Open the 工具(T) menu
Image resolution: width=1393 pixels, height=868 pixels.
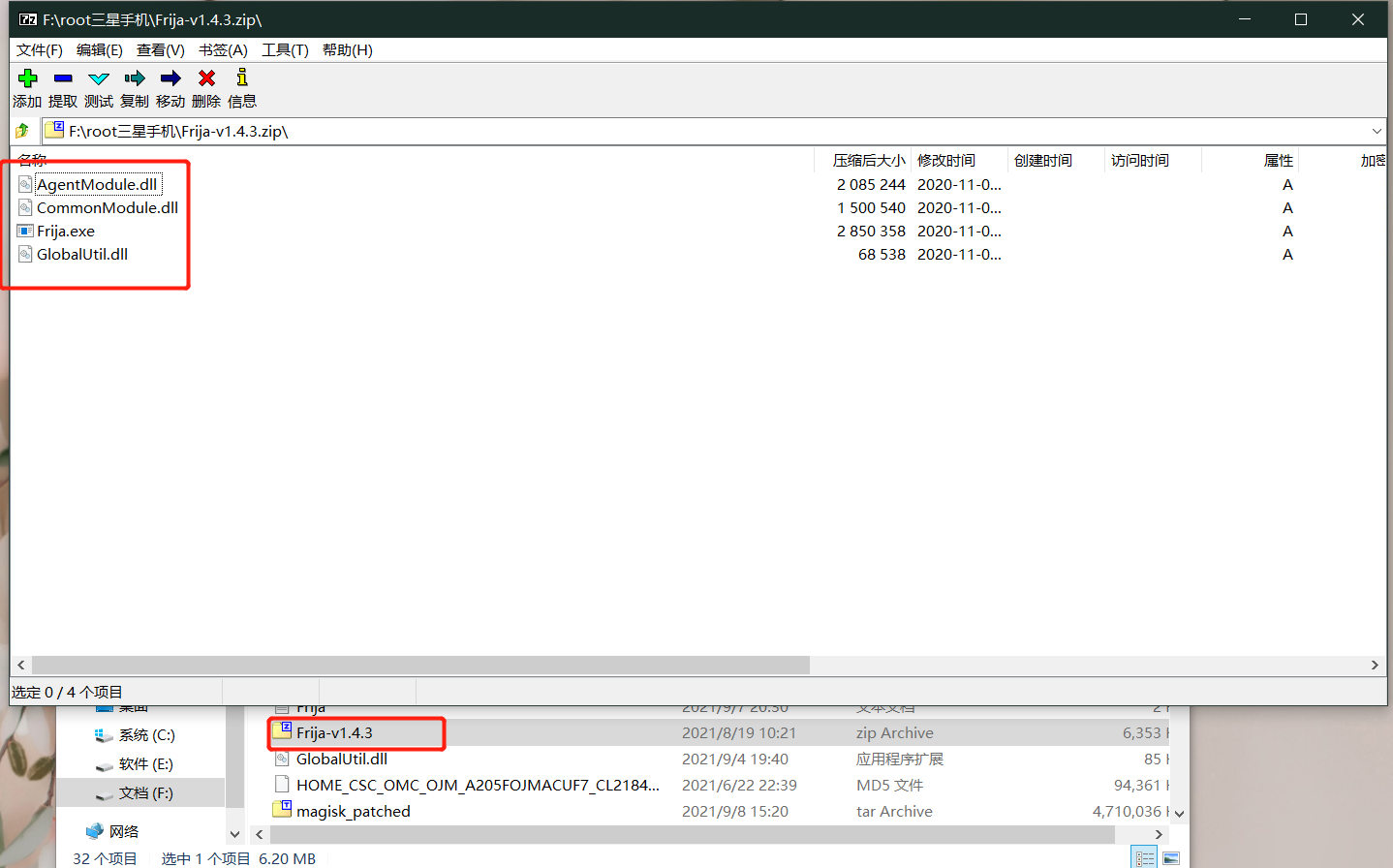pos(285,50)
